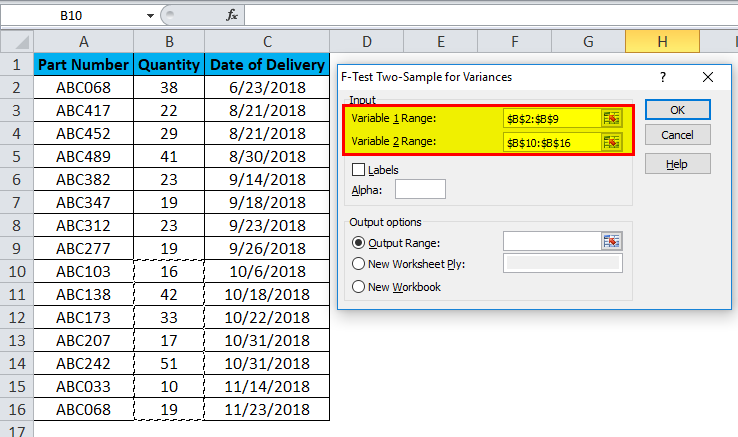Screen dimensions: 738x437
Task: Choose the New Worksheet Ply option
Action: (357, 264)
